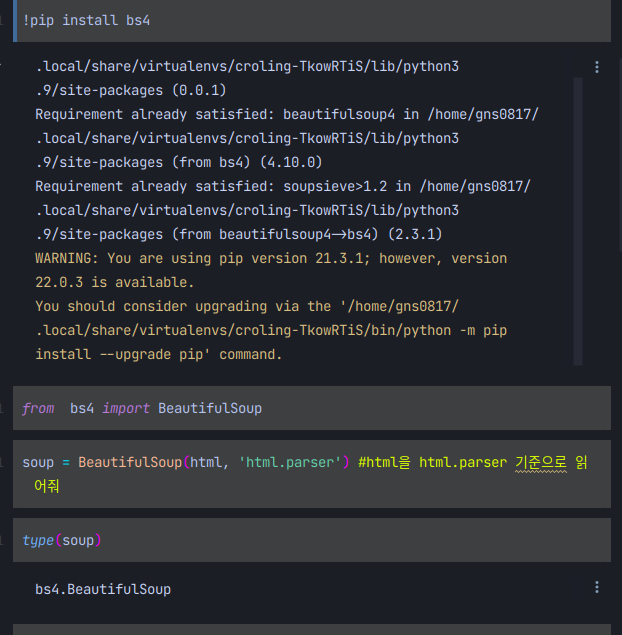The height and width of the screenshot is (635, 622).
Task: Click the 'WARNING: You are using pip' line
Action: (x=271, y=258)
